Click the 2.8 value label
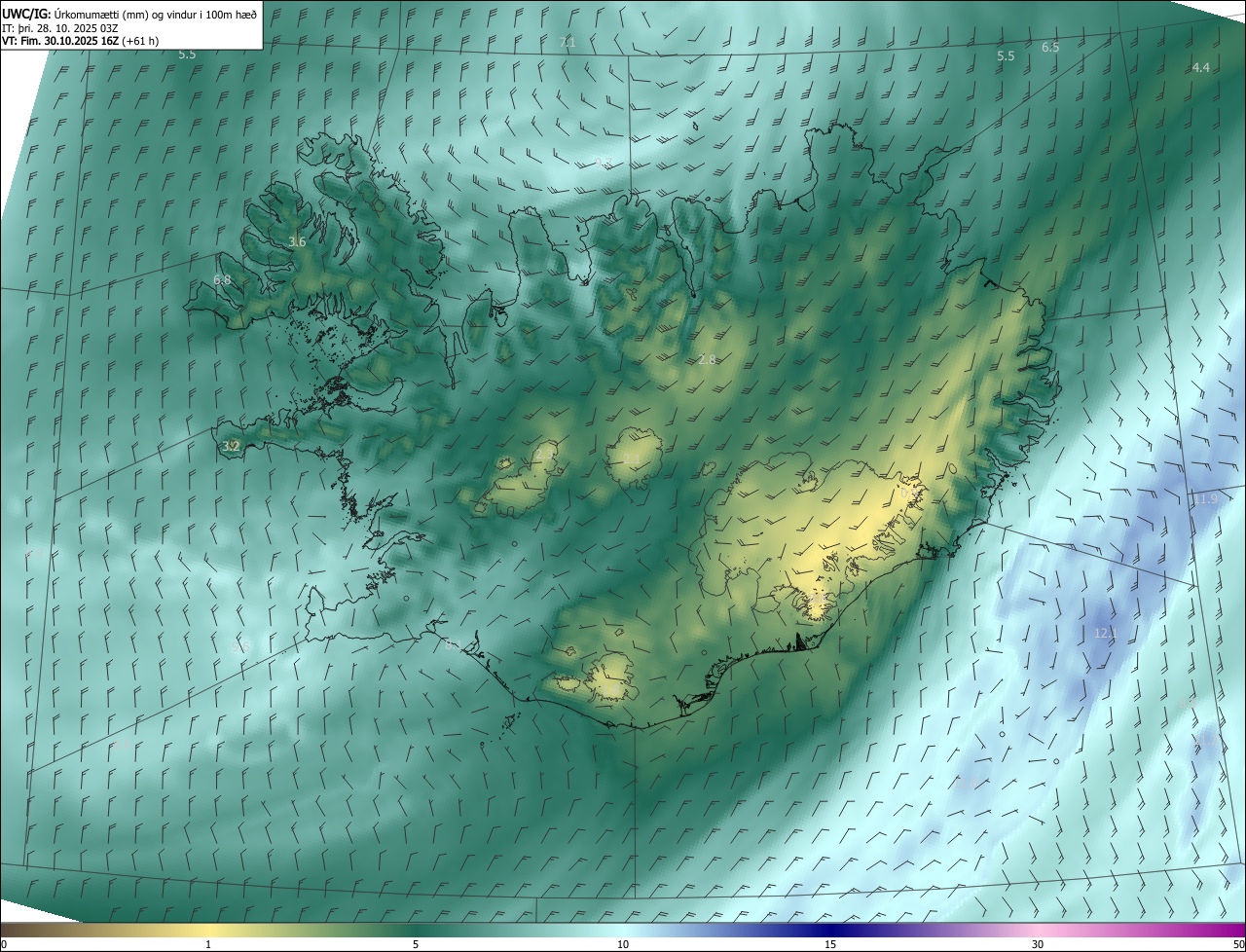 coord(707,359)
